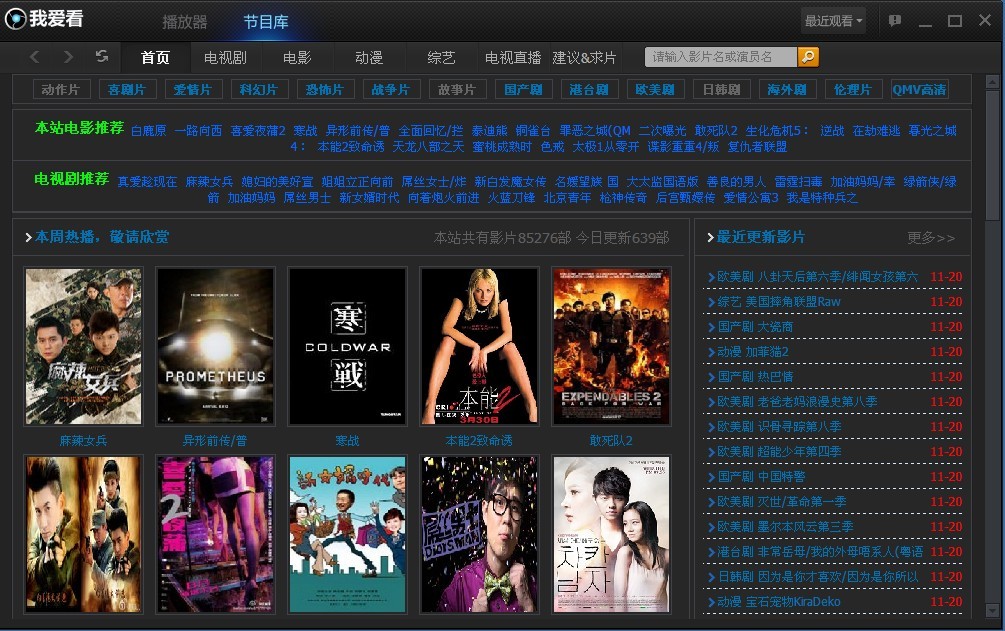Image resolution: width=1005 pixels, height=631 pixels.
Task: Click the refresh icon
Action: tap(102, 56)
